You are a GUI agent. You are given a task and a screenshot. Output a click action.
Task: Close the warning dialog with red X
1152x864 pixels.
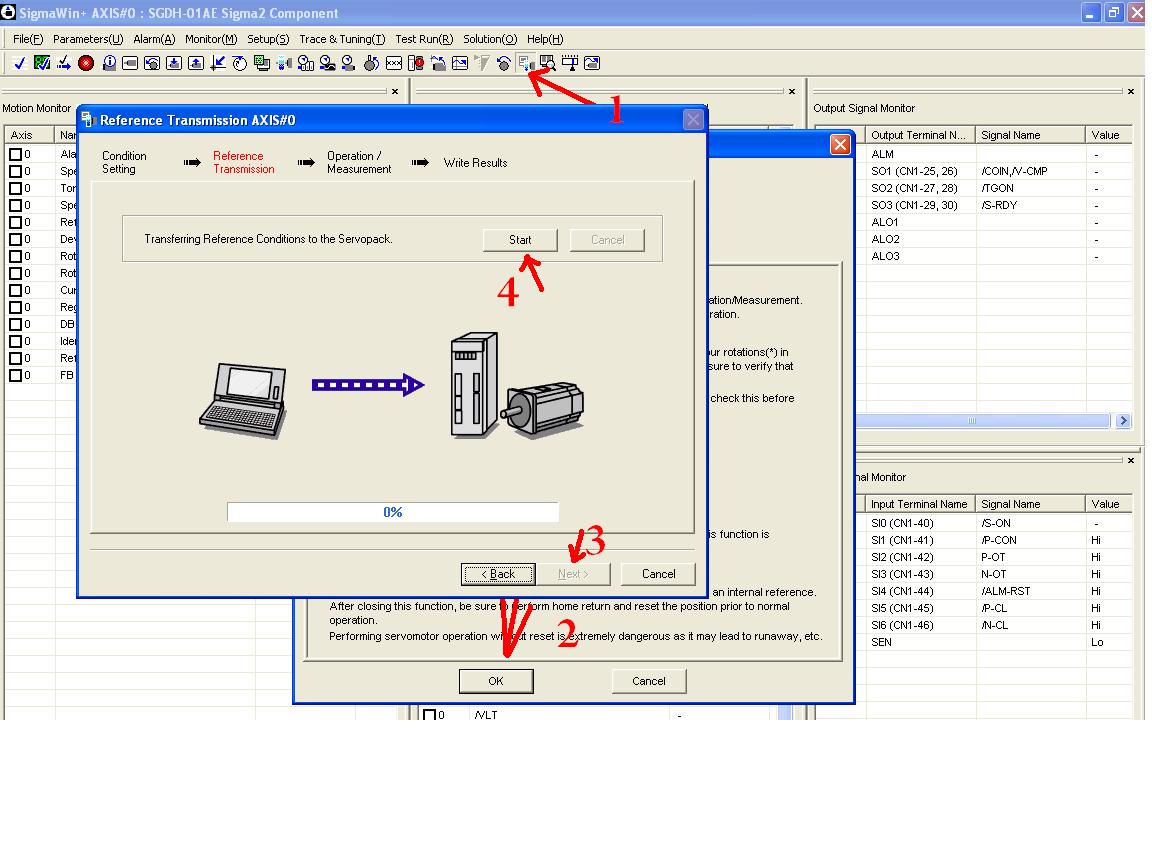coord(840,145)
